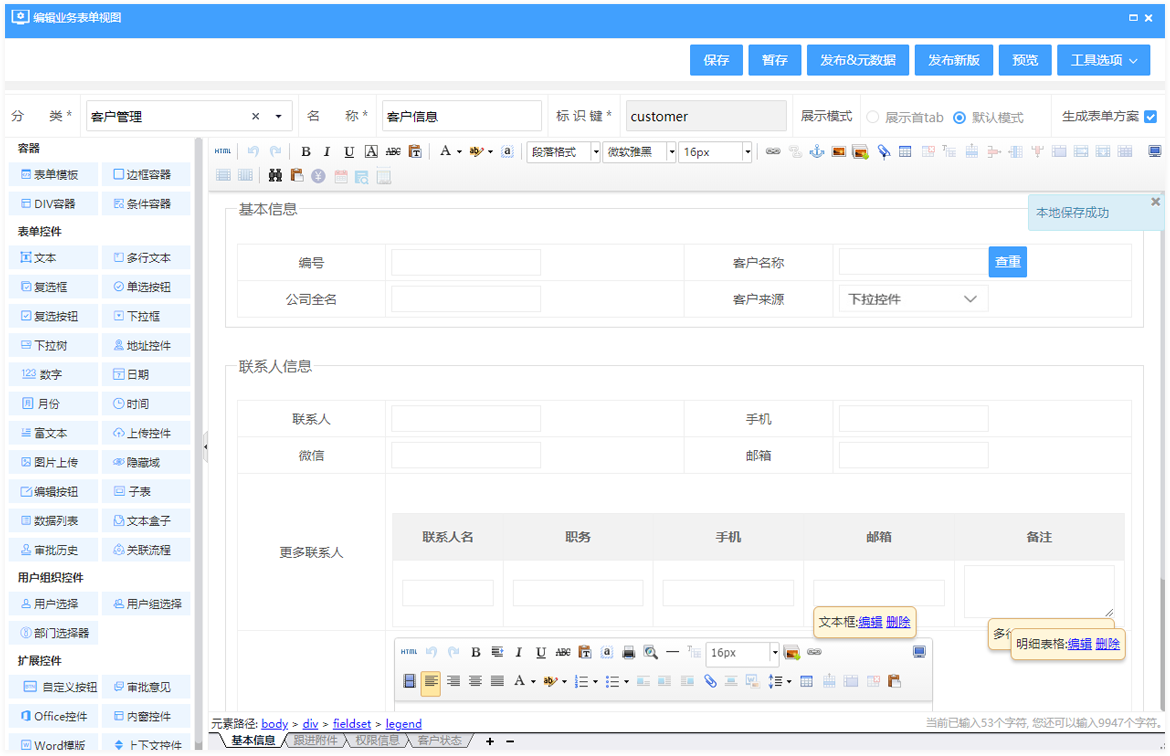Image resolution: width=1170 pixels, height=756 pixels.
Task: Switch to the 权限信息 tab
Action: click(377, 741)
